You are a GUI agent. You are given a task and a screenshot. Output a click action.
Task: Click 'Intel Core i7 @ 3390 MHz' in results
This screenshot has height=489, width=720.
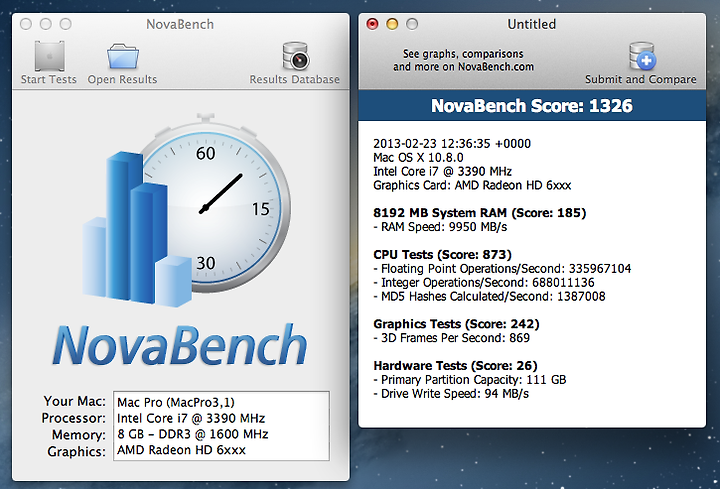(x=442, y=171)
